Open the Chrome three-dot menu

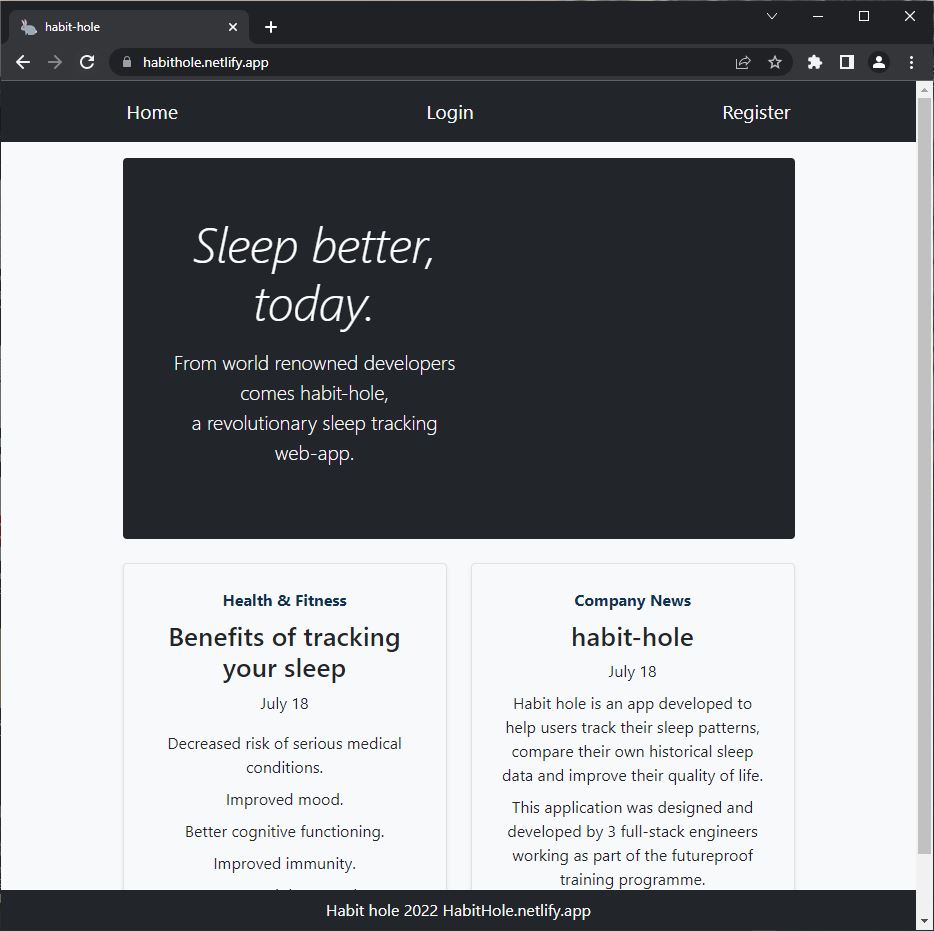pos(911,62)
